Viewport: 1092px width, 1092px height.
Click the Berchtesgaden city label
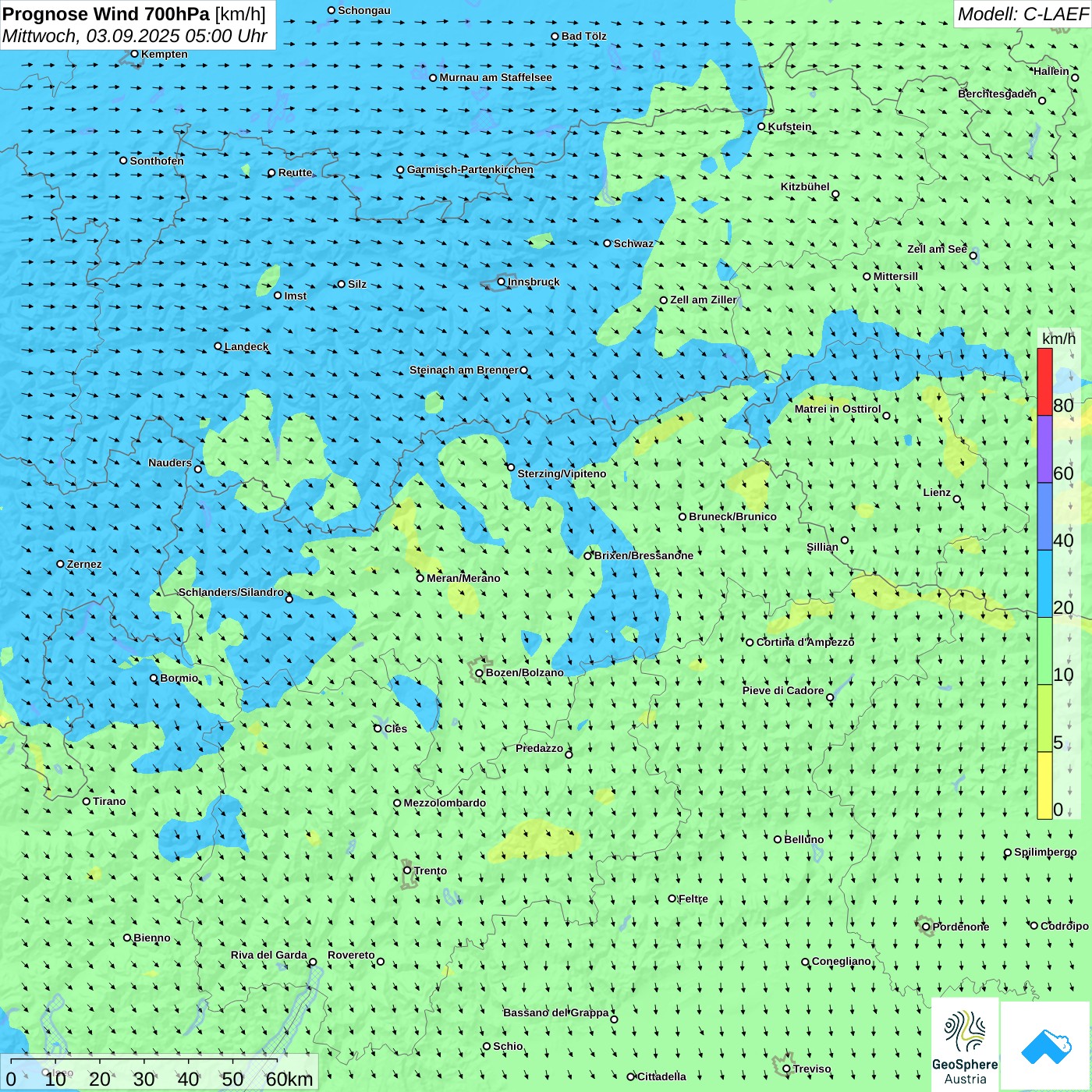pyautogui.click(x=998, y=94)
